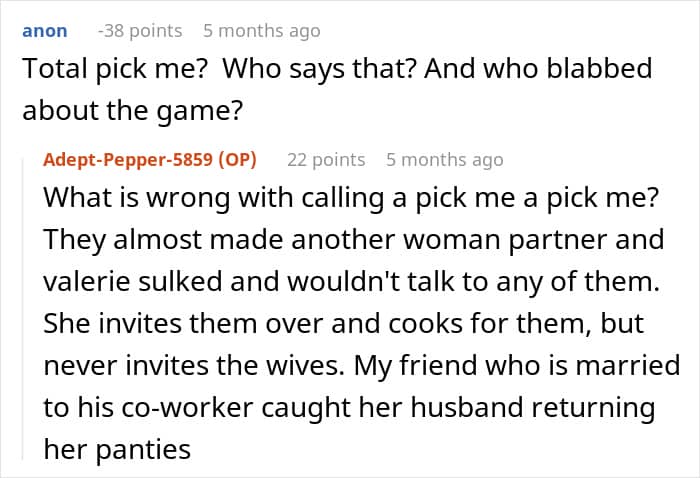Click the final line "her panties"

pos(117,449)
